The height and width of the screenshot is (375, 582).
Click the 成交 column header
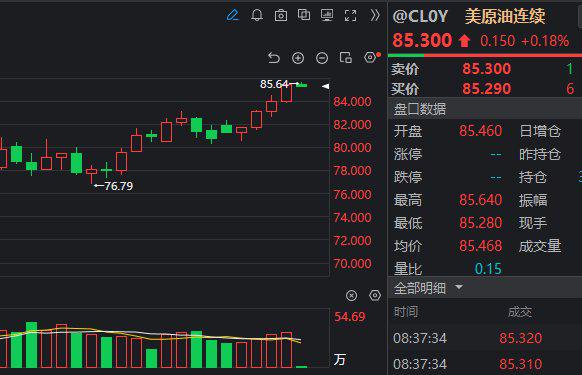click(520, 312)
